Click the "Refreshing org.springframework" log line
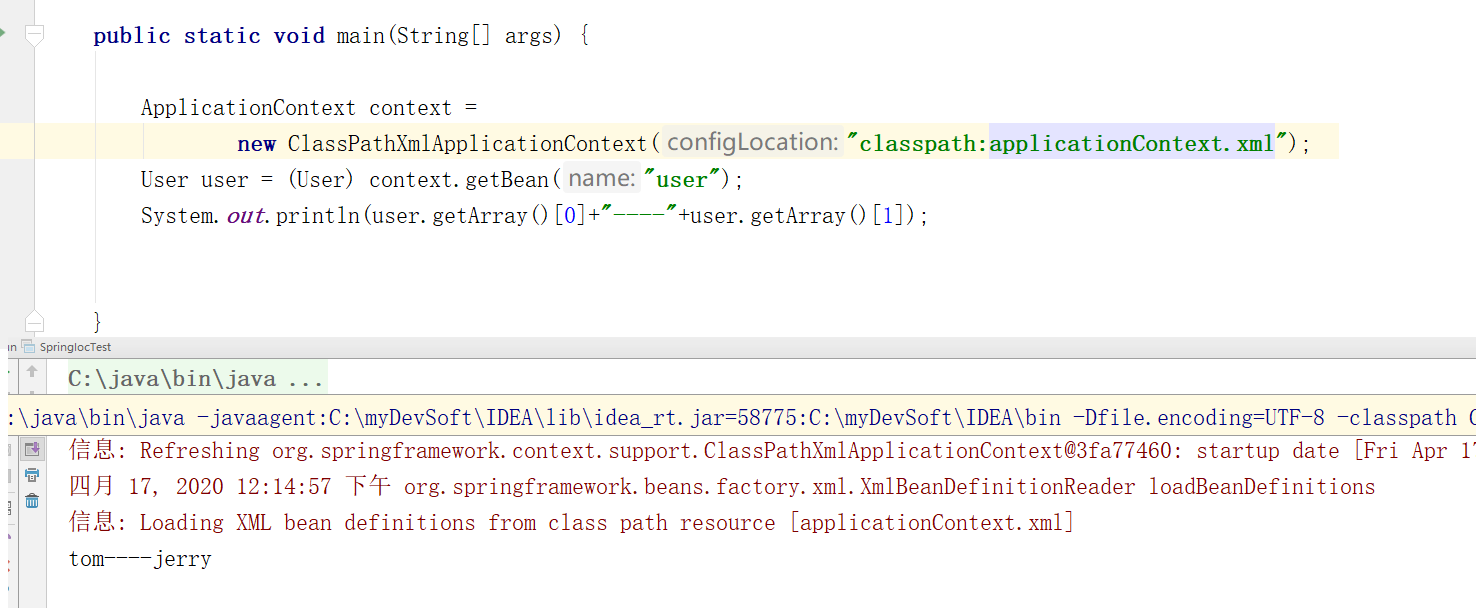 pos(772,451)
